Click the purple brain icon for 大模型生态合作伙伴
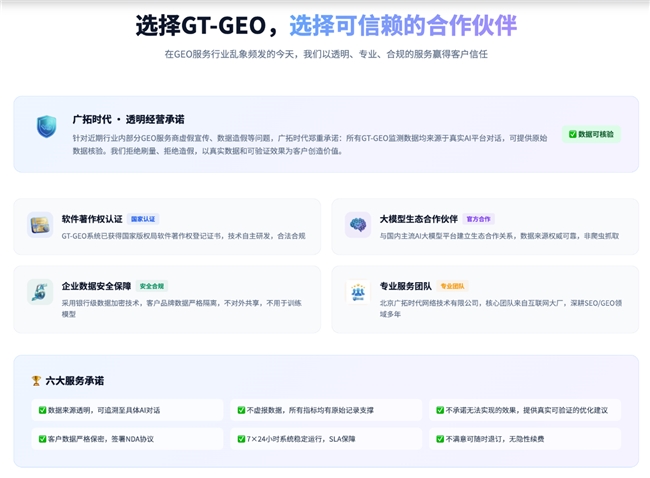 [x=358, y=225]
